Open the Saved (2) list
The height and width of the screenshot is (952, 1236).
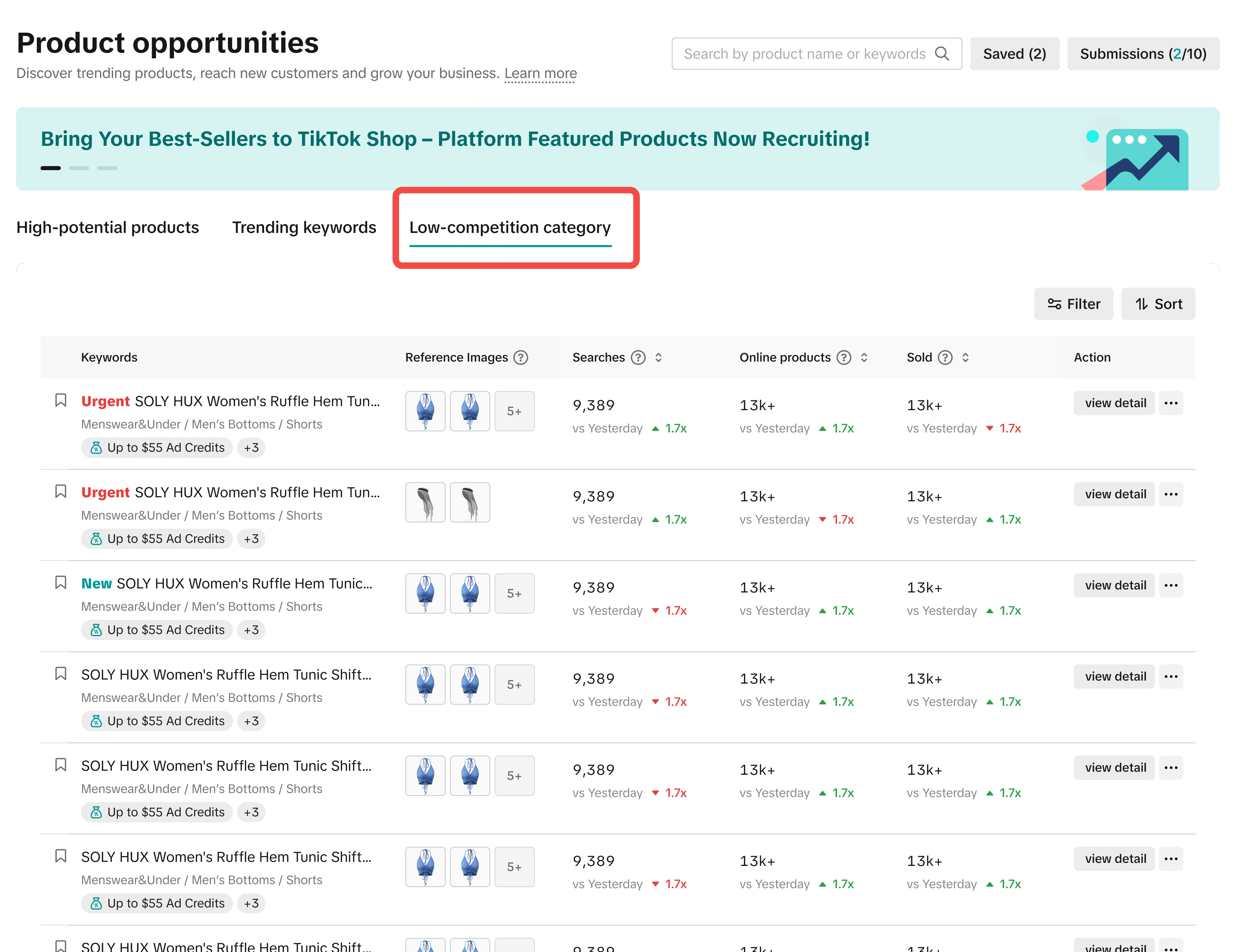click(1014, 54)
